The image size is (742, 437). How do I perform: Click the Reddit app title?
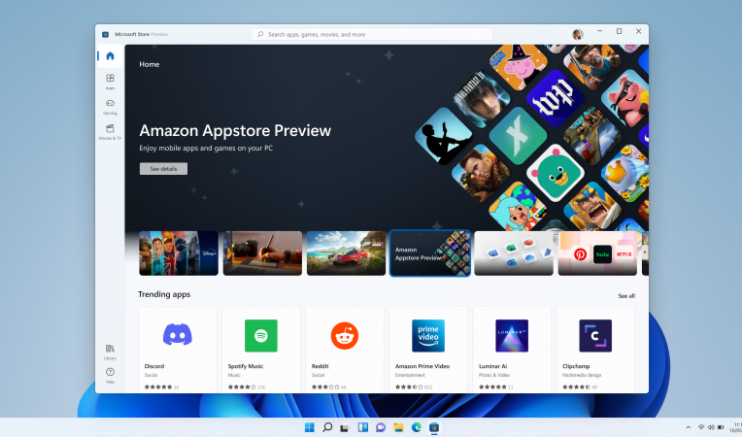click(x=320, y=366)
